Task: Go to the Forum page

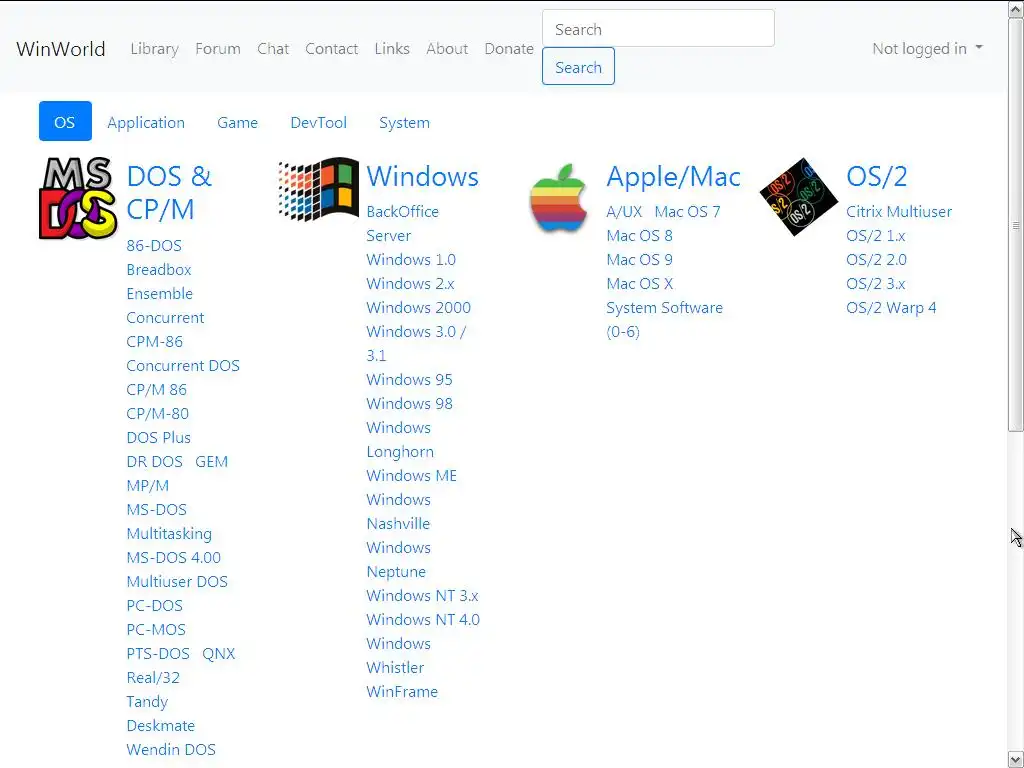Action: (x=217, y=48)
